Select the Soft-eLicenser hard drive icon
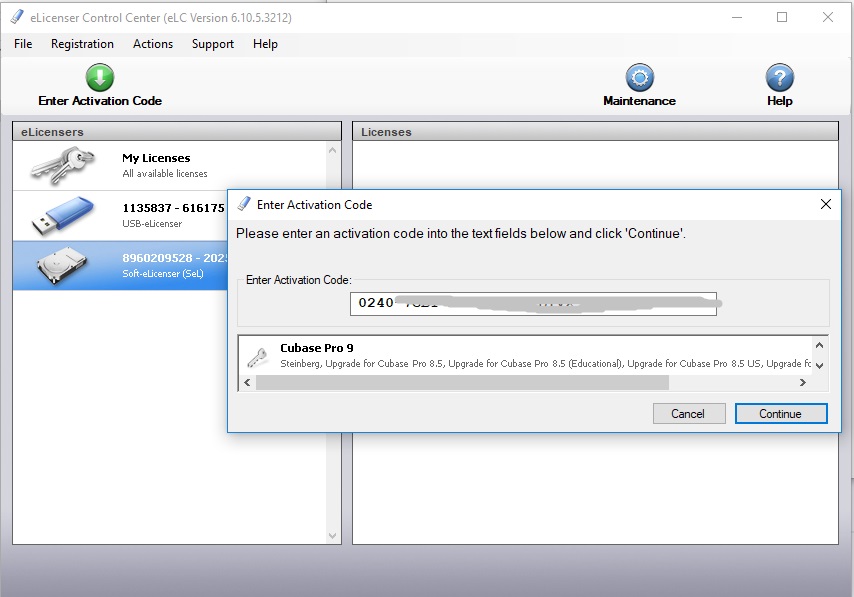The image size is (854, 597). (62, 265)
